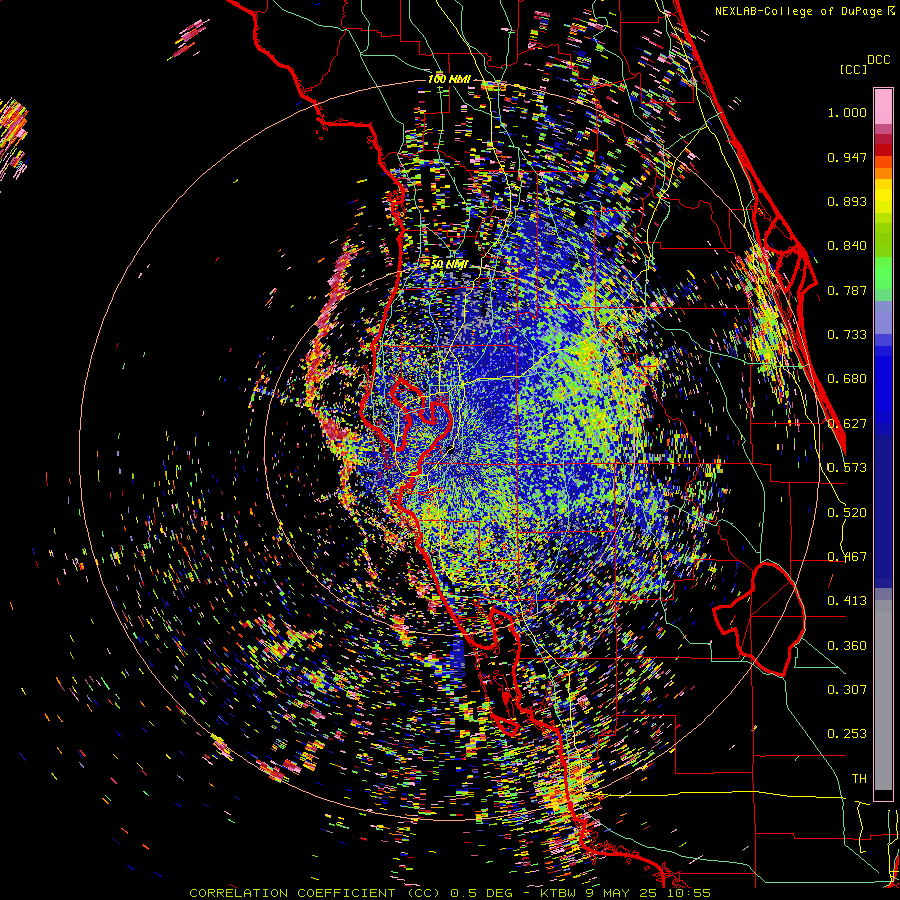
Task: Click the 0.947 scale value
Action: (x=847, y=157)
